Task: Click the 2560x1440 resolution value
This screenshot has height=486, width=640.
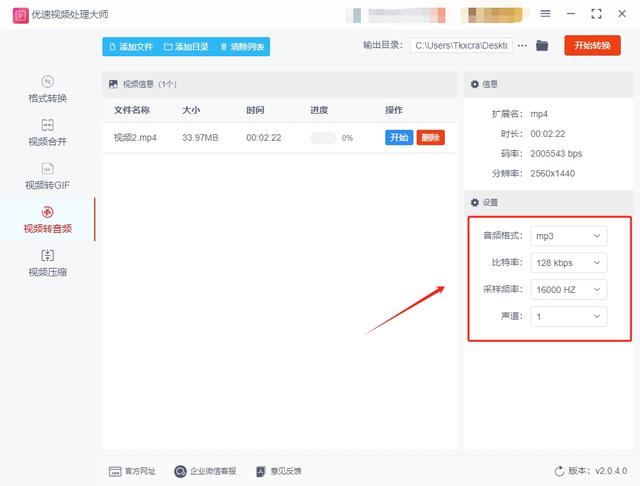Action: point(552,173)
